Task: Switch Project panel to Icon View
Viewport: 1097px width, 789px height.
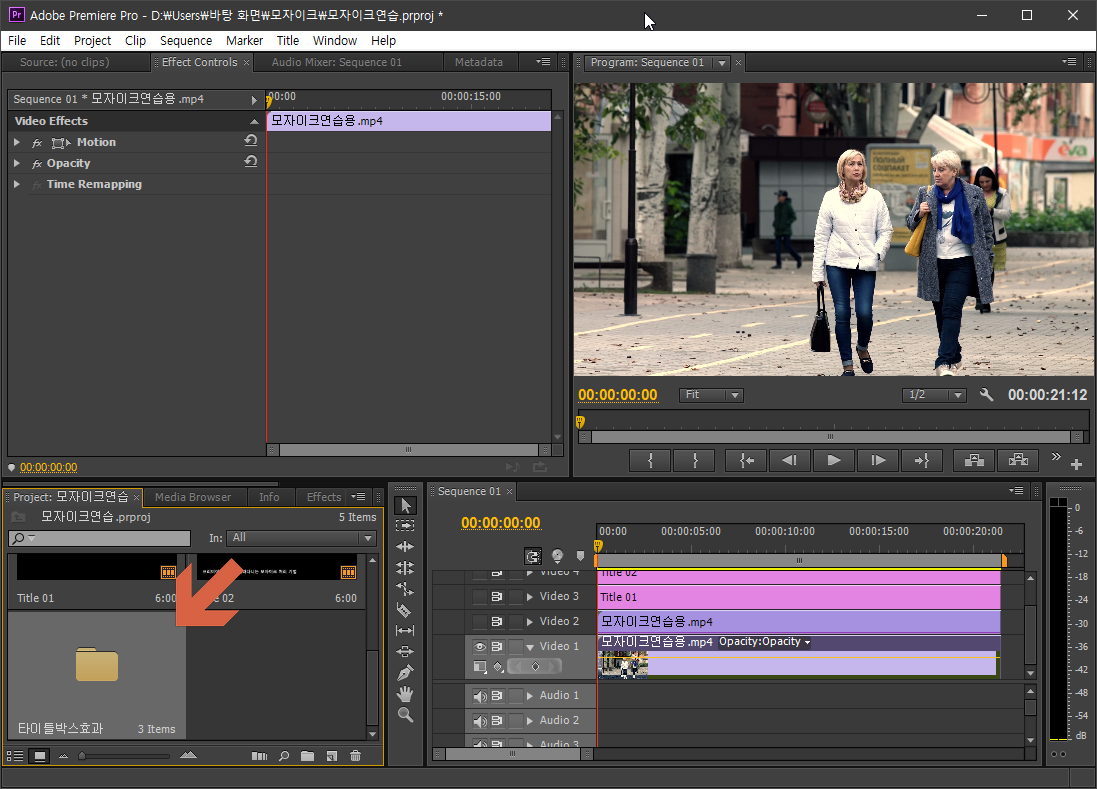Action: pyautogui.click(x=40, y=756)
